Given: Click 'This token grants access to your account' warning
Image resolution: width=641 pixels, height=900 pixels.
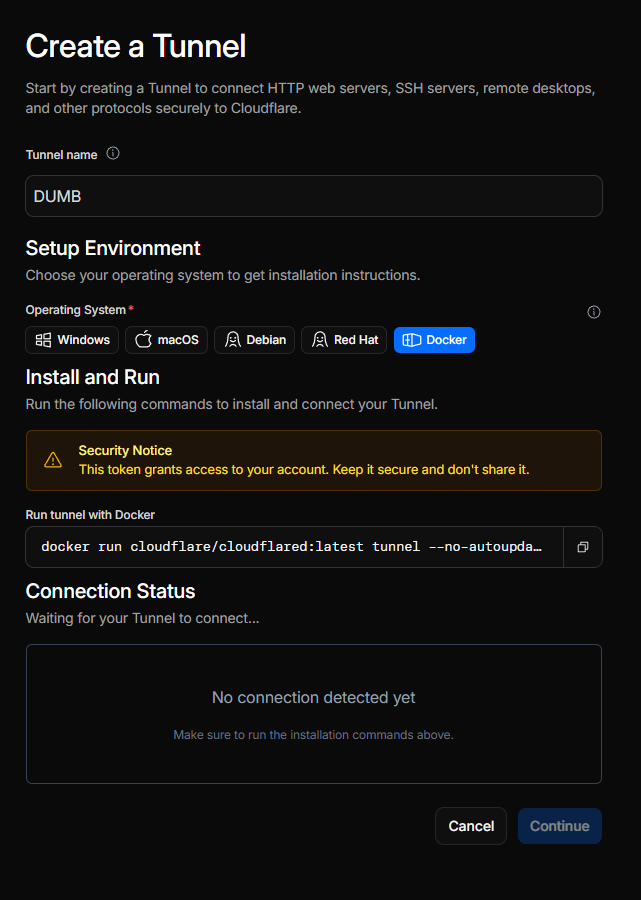Looking at the screenshot, I should pos(304,470).
